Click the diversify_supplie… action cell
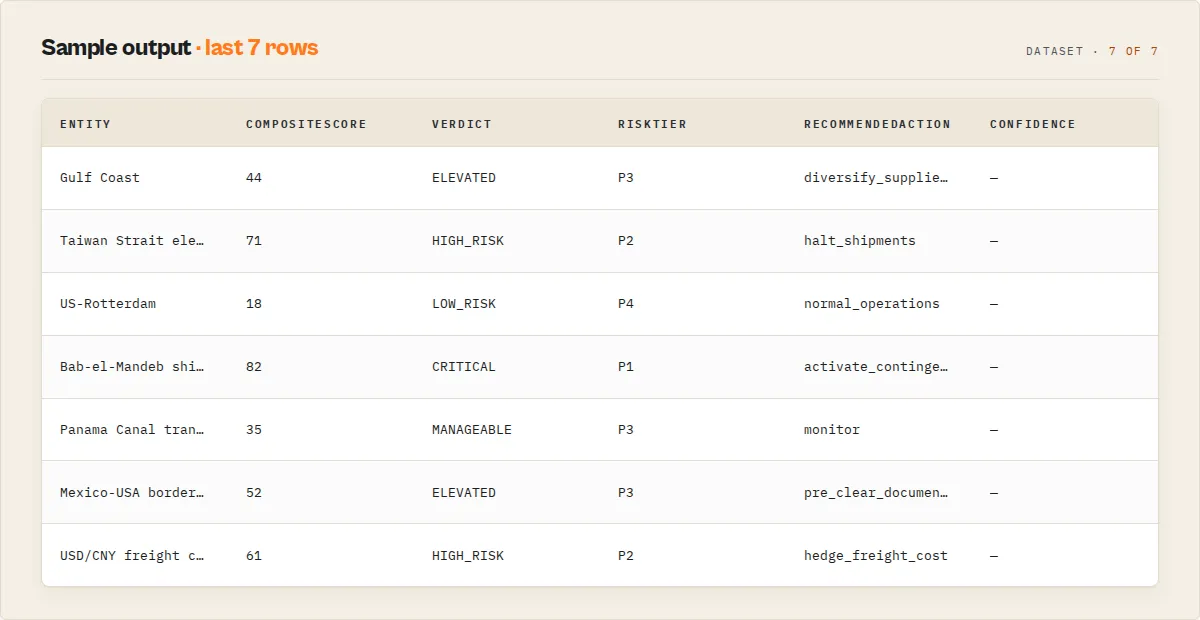 pos(876,178)
